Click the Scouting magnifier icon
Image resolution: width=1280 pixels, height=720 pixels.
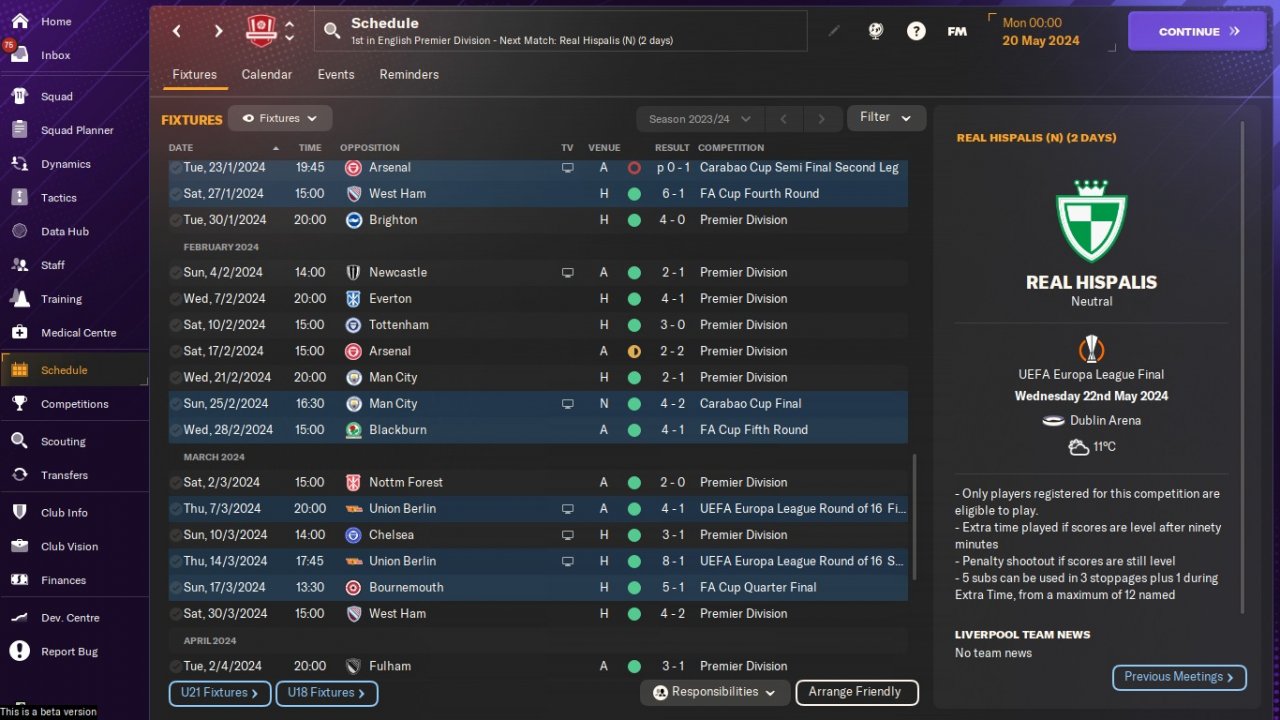pos(19,441)
